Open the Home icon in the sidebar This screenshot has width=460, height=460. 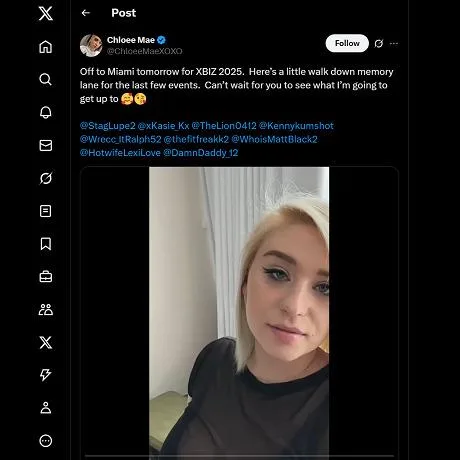coord(46,47)
